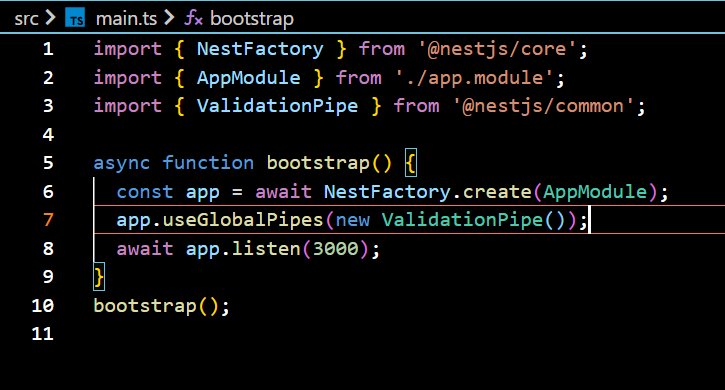Click the highlighted closing brace on line 9
This screenshot has height=390, width=725.
(x=99, y=277)
